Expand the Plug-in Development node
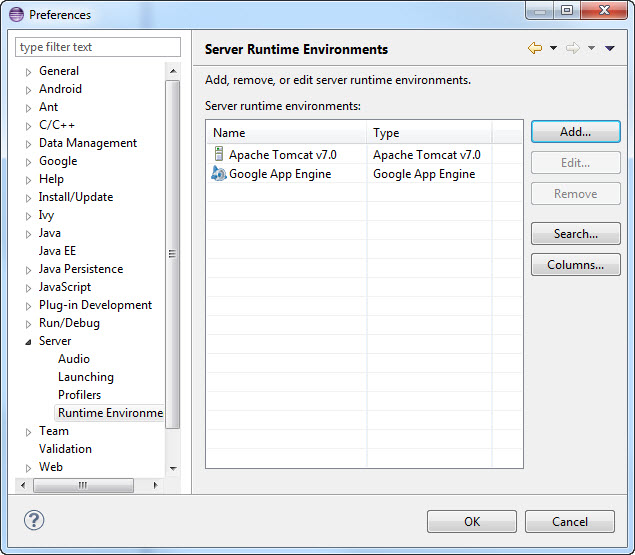The width and height of the screenshot is (635, 555). point(28,306)
